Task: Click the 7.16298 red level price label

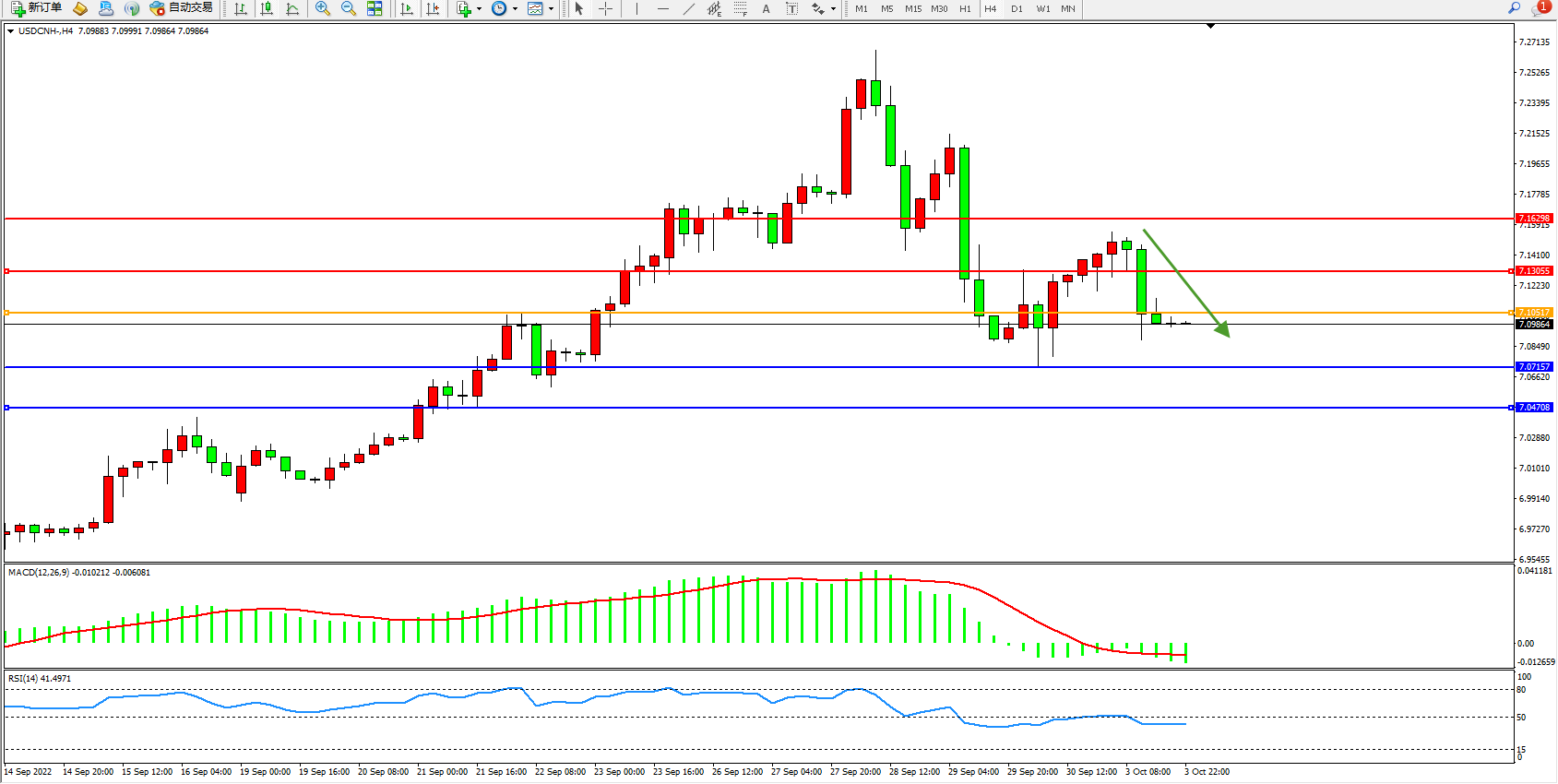Action: pos(1535,219)
